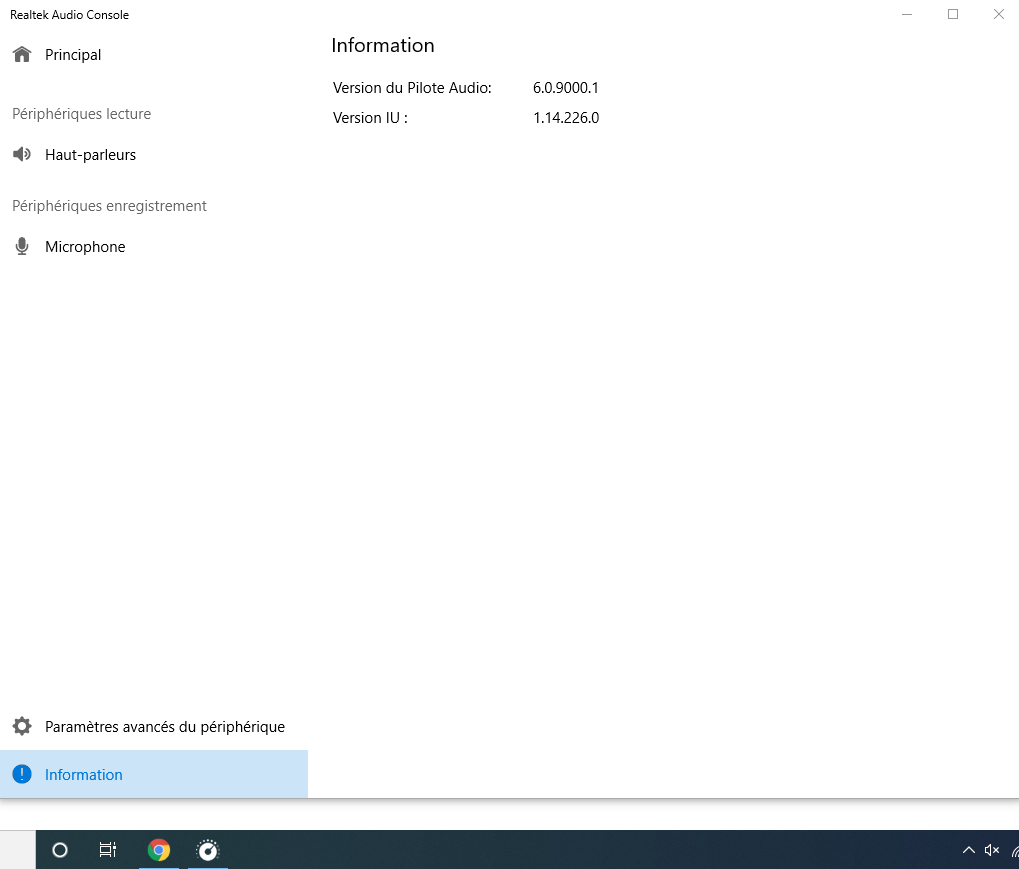Close the Realtek Audio Console window
Image resolution: width=1019 pixels, height=869 pixels.
[998, 14]
